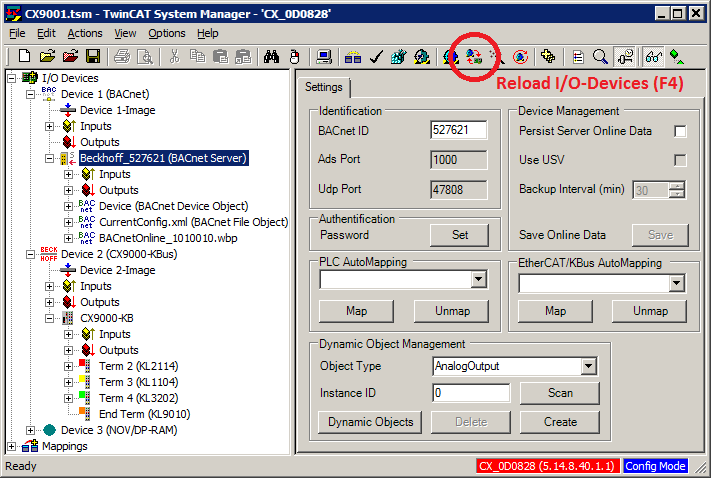Image resolution: width=711 pixels, height=478 pixels.
Task: Expand the CurrentConfig.xml file object node
Action: 68,222
